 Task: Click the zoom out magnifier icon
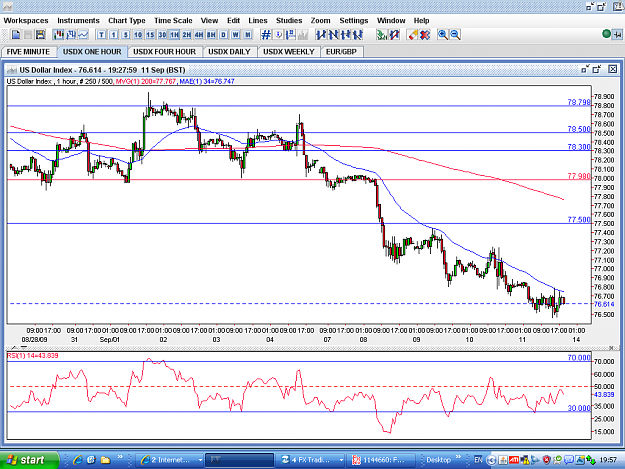[x=455, y=35]
